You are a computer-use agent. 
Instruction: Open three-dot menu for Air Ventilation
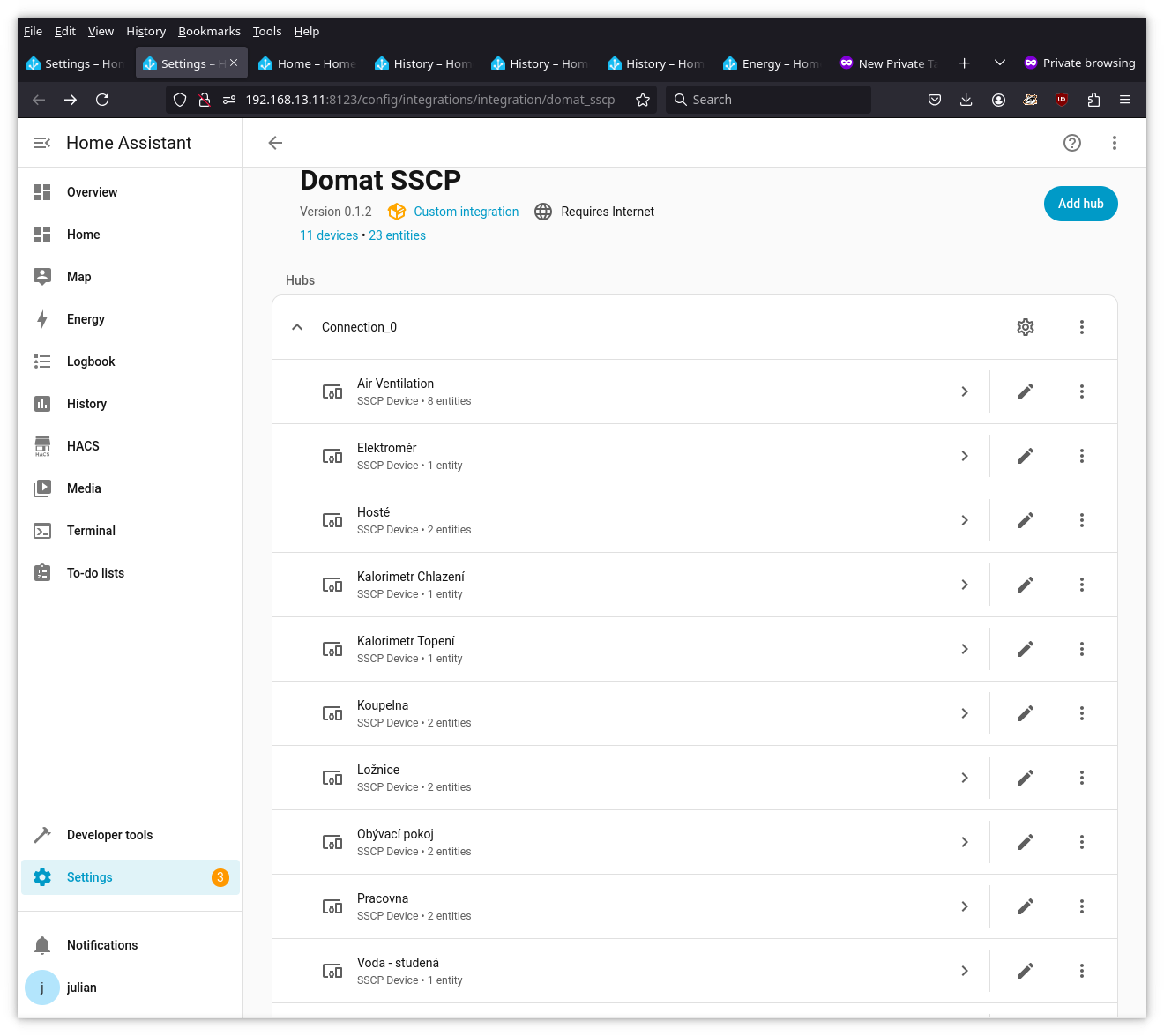click(1082, 391)
